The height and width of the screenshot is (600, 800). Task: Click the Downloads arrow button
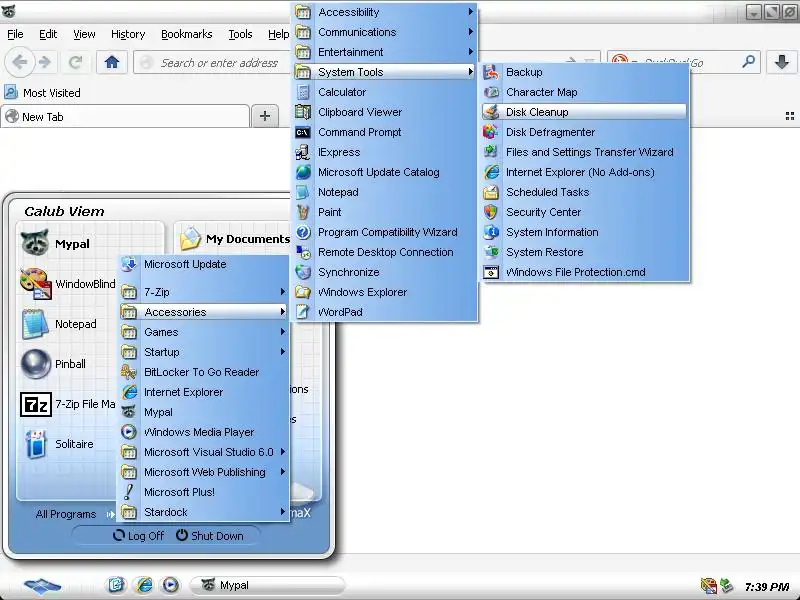click(x=781, y=62)
